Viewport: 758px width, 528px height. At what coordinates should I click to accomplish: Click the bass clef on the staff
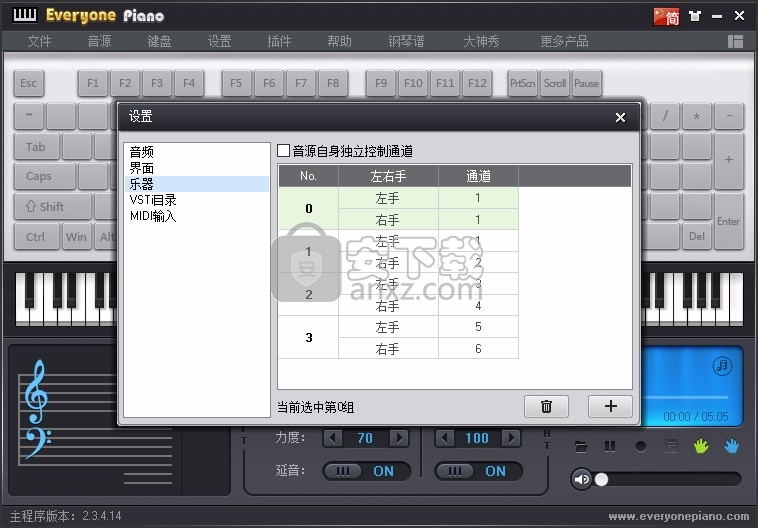[38, 442]
